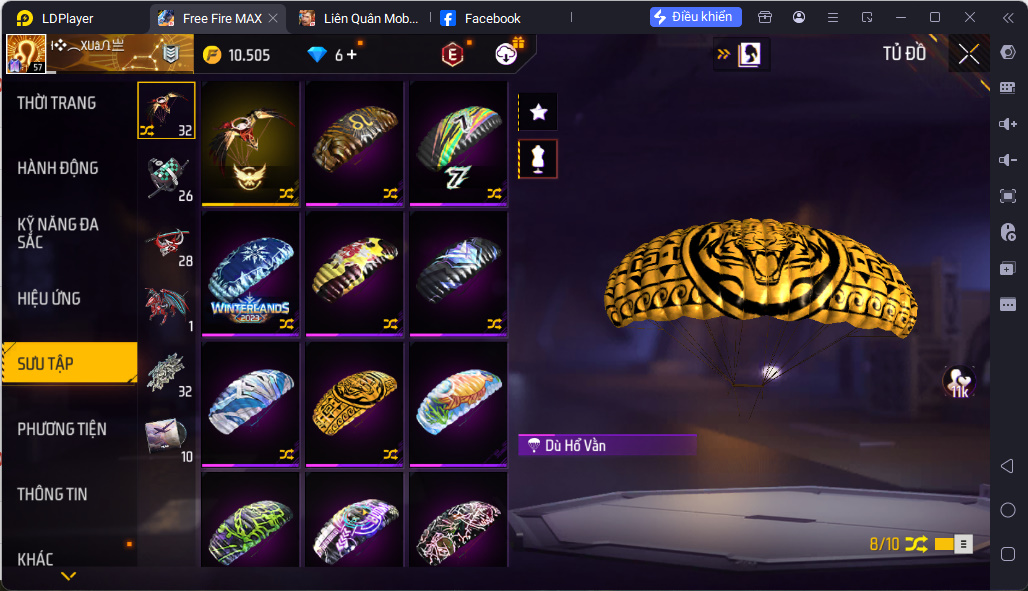The height and width of the screenshot is (591, 1028).
Task: Toggle shuffle on the Leo zodiac parachute
Action: click(391, 194)
